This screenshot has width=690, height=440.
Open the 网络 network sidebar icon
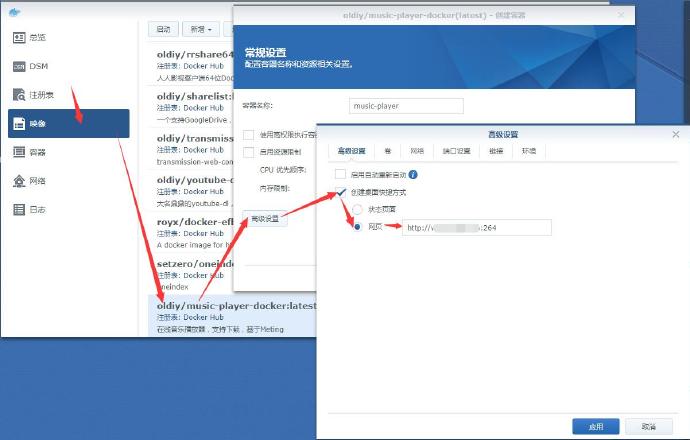(20, 181)
